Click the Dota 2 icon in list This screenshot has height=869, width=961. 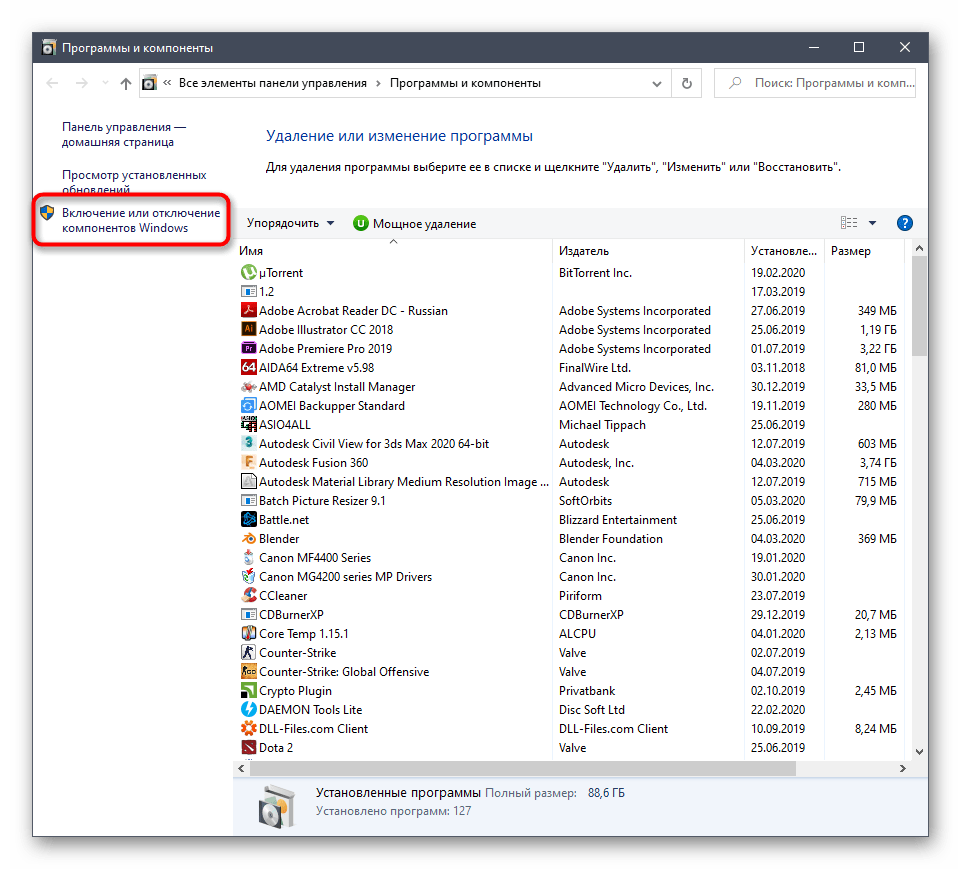click(x=249, y=747)
